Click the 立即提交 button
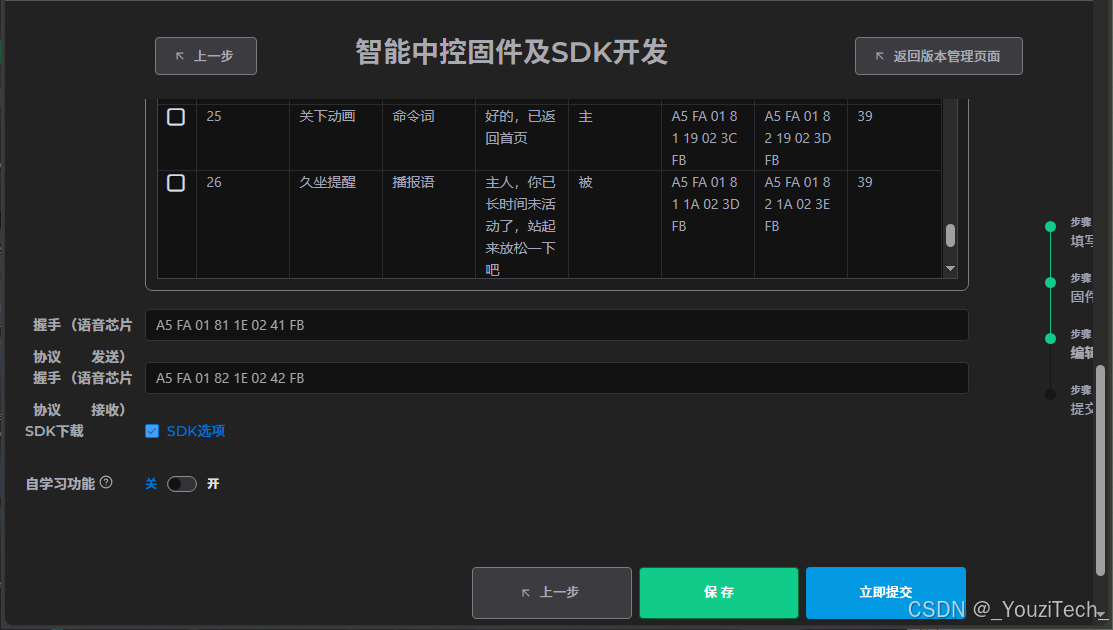The width and height of the screenshot is (1113, 630). click(885, 592)
